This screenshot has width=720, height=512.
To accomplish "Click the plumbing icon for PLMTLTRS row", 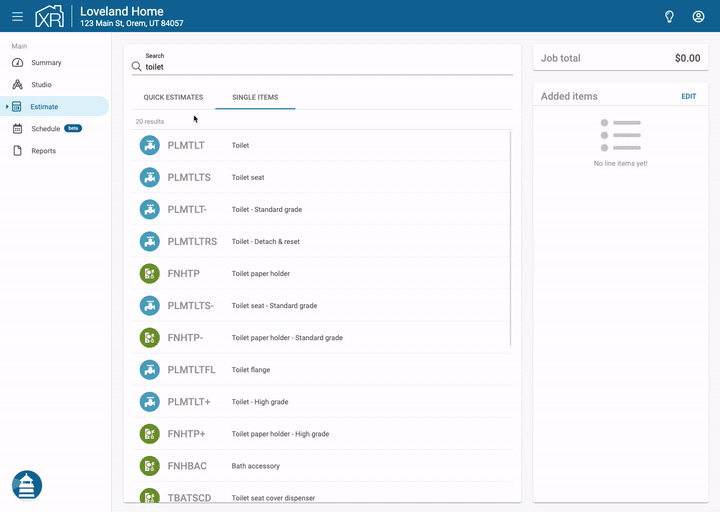I will [x=150, y=242].
